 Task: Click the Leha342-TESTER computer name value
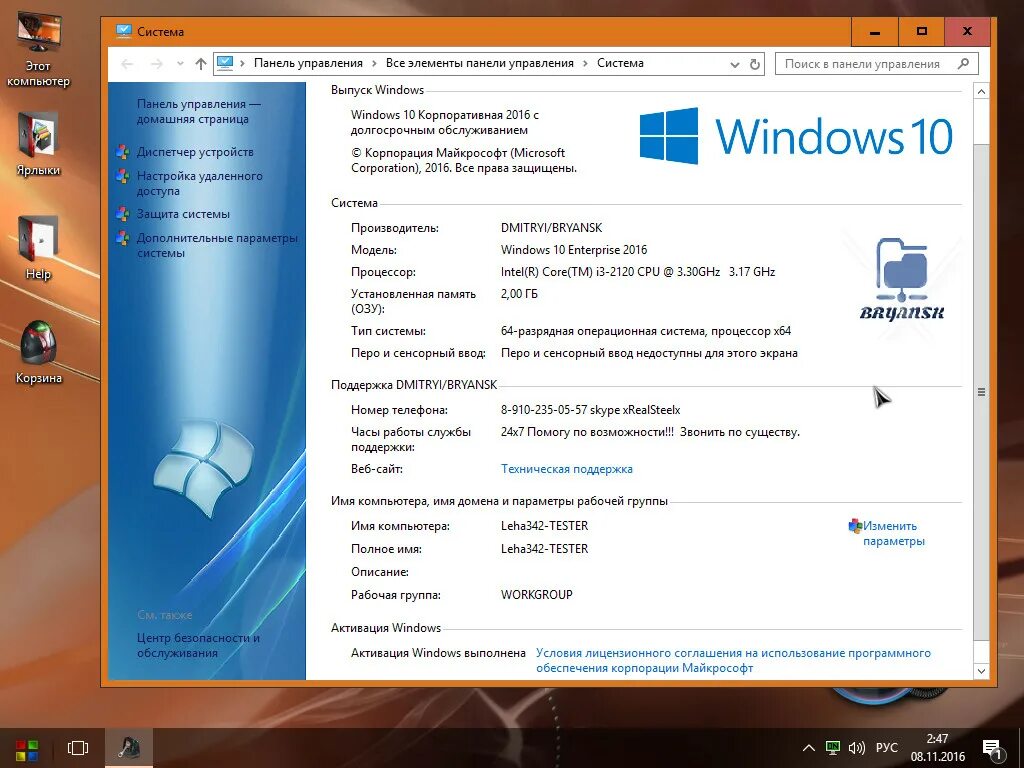(x=545, y=526)
